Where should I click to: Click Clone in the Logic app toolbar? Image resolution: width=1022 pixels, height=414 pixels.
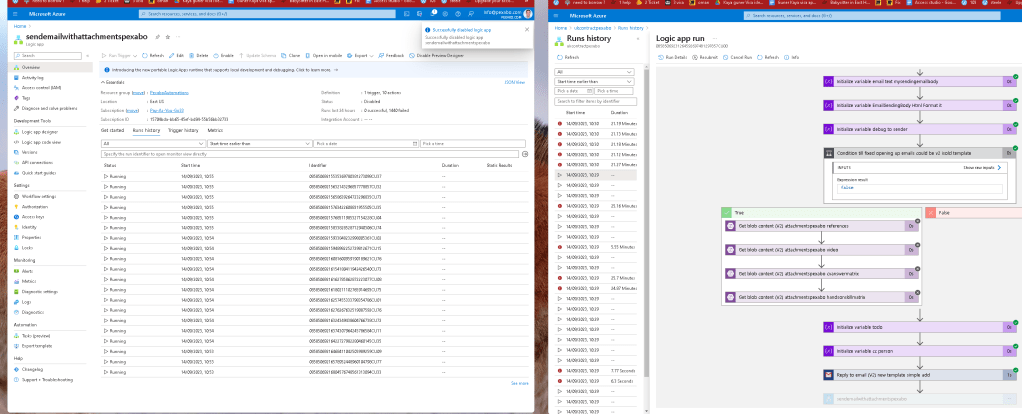point(291,56)
